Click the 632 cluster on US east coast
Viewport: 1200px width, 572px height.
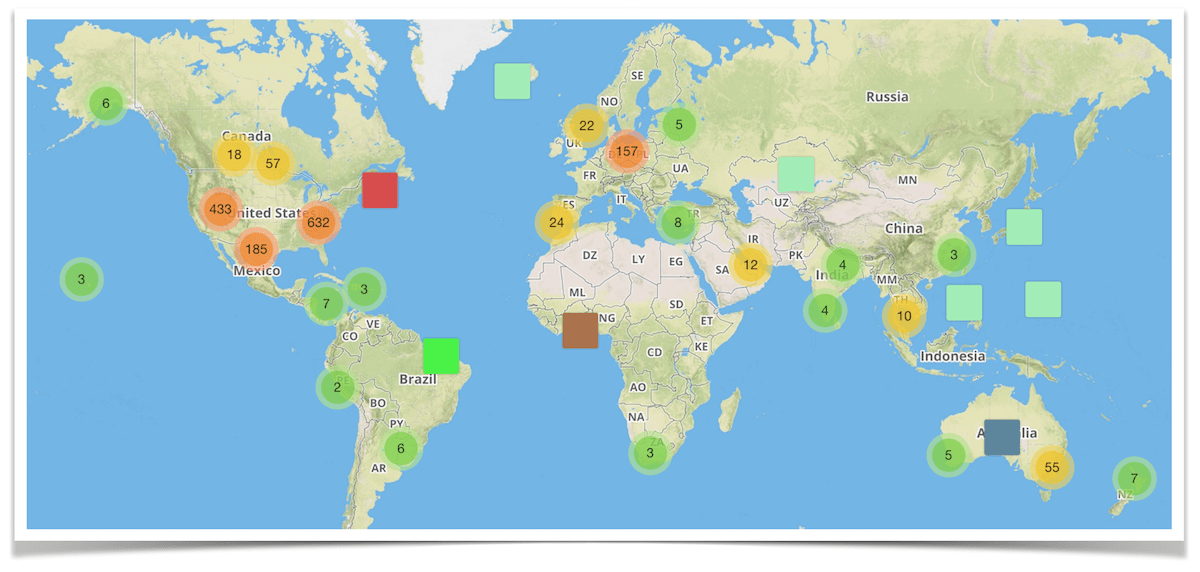click(x=319, y=222)
